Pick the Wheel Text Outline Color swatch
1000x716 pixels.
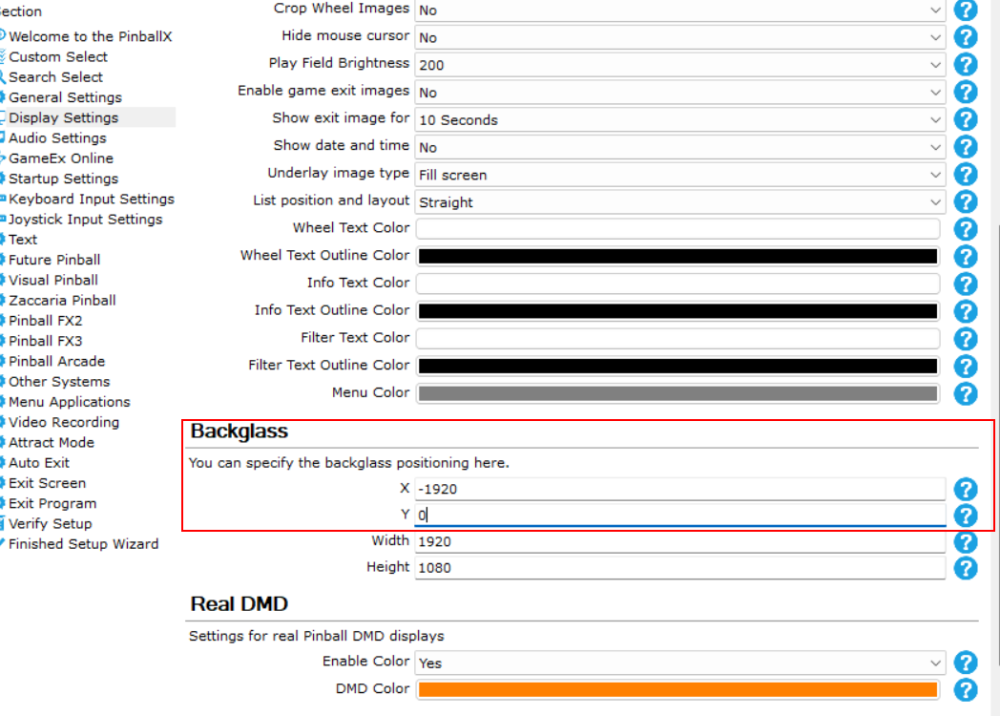(678, 256)
